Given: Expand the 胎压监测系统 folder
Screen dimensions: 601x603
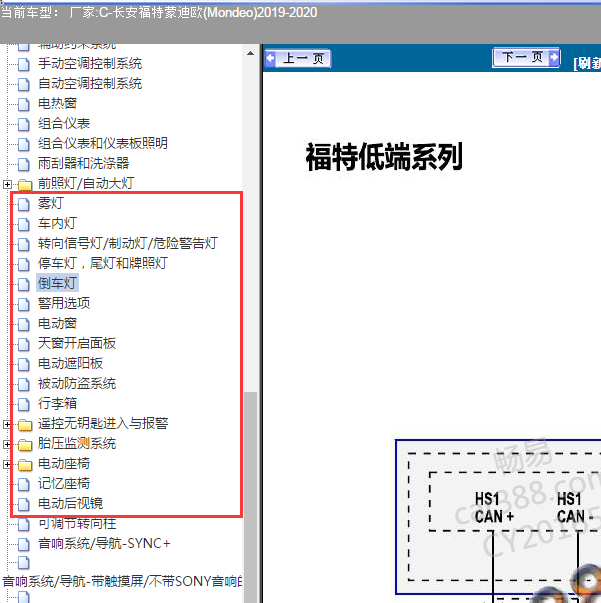Looking at the screenshot, I should point(7,444).
